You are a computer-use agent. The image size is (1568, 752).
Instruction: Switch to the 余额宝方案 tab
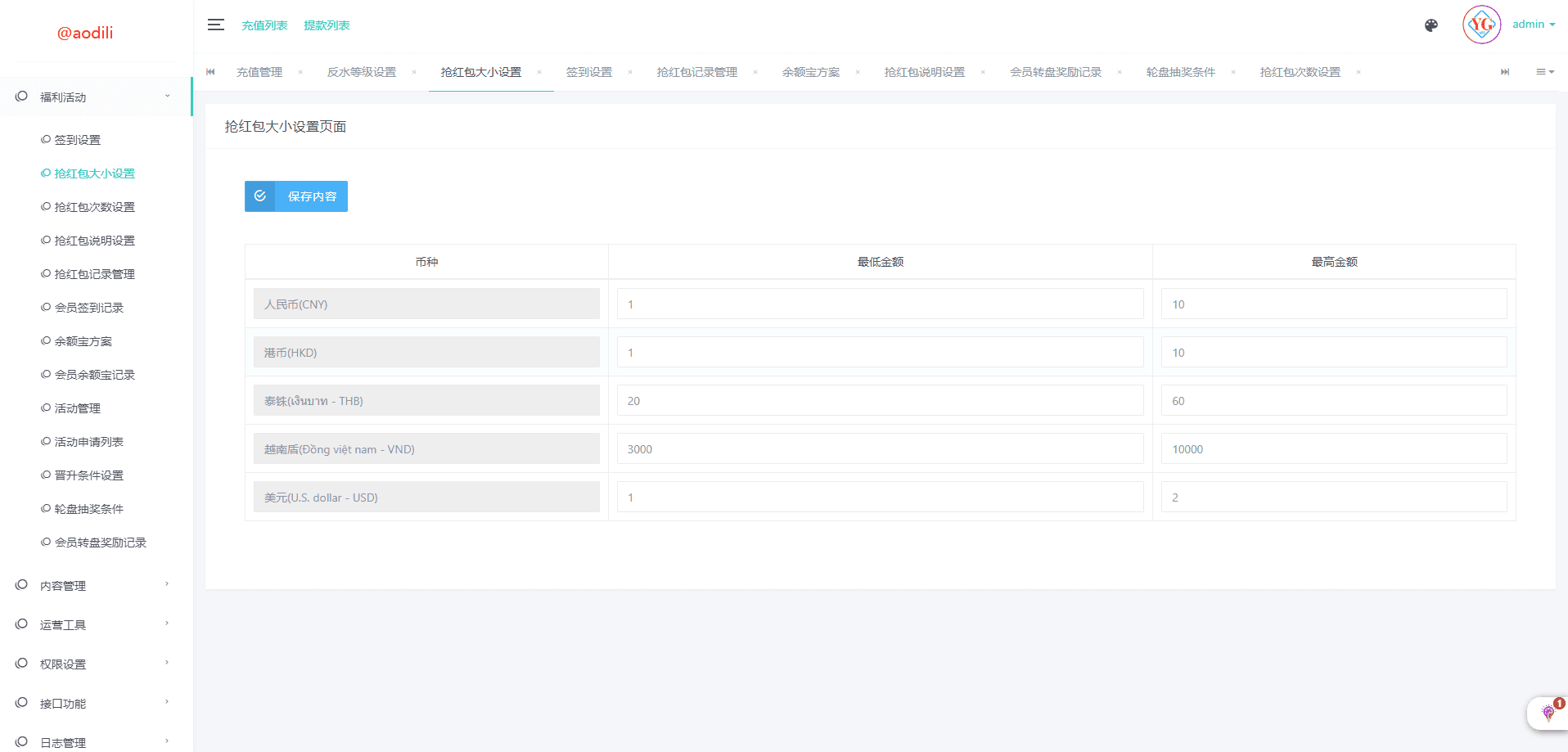(810, 72)
